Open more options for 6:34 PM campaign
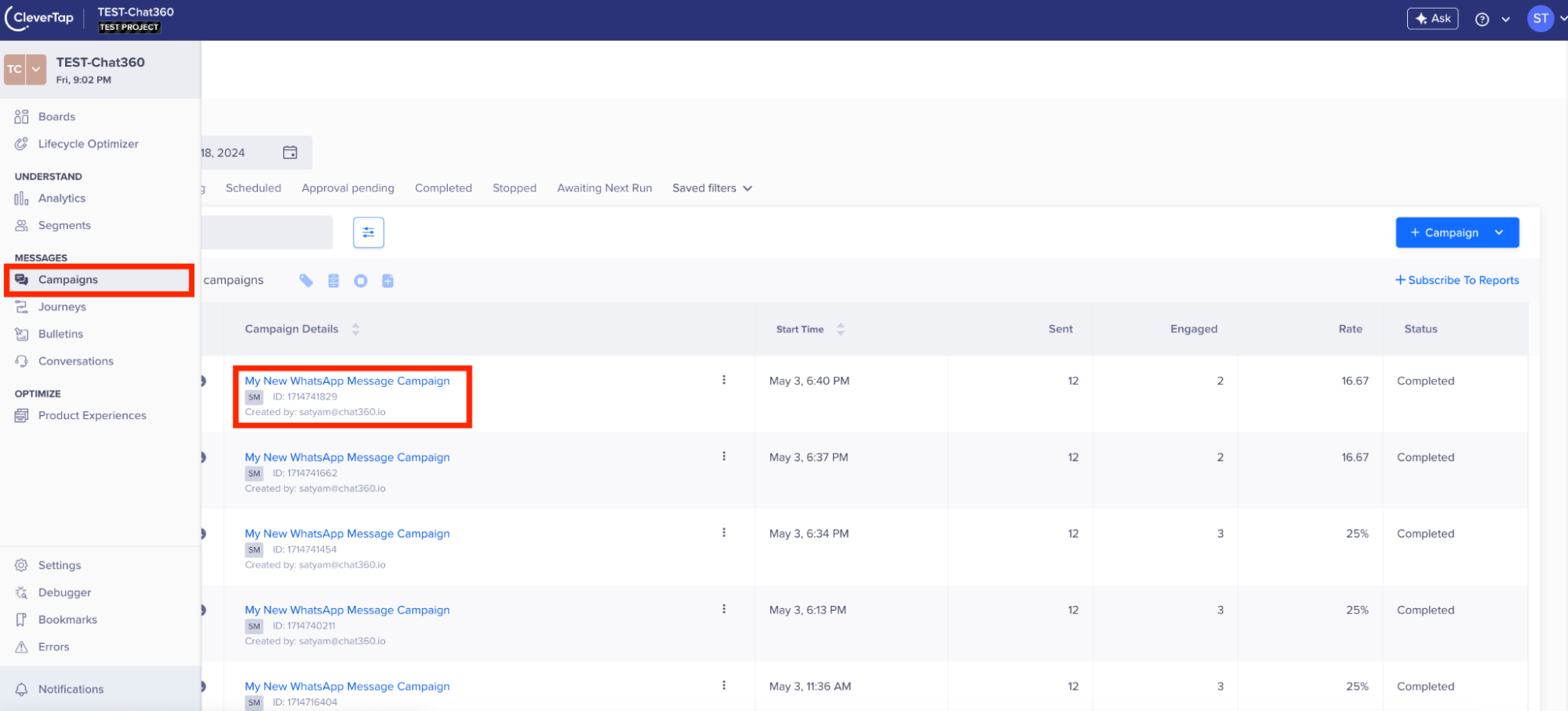Screen dimensions: 1568x711 [x=723, y=532]
